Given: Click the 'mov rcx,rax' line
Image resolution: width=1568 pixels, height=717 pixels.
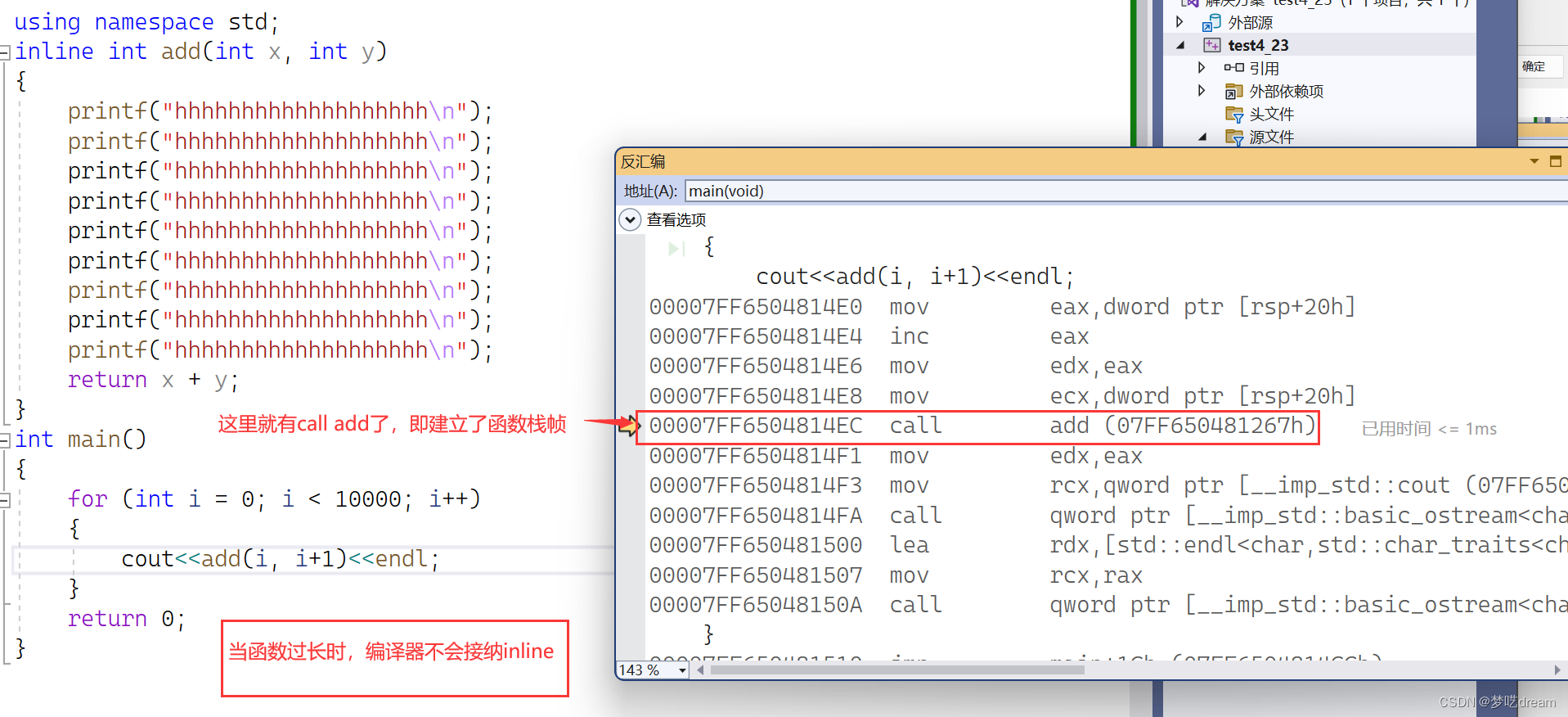Looking at the screenshot, I should tap(896, 575).
